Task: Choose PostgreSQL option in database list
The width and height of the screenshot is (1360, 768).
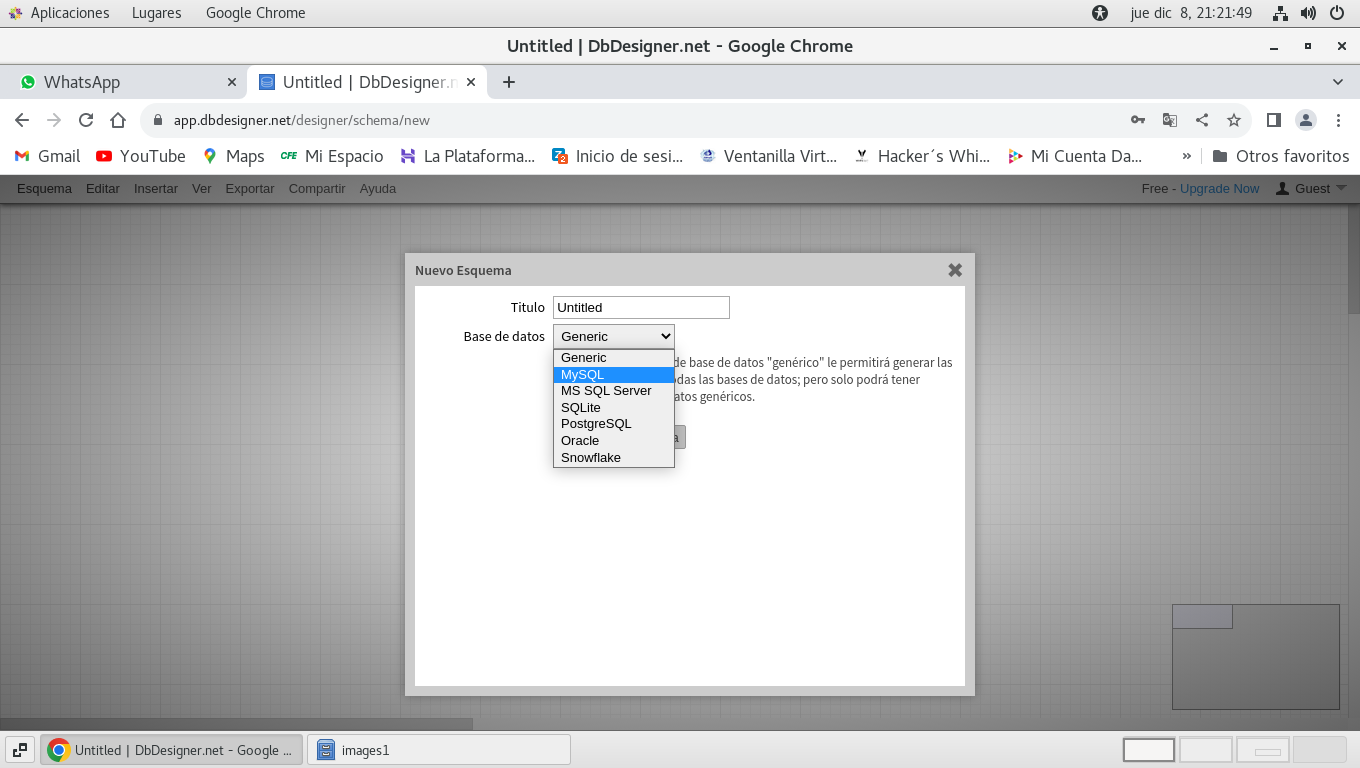Action: (x=596, y=424)
